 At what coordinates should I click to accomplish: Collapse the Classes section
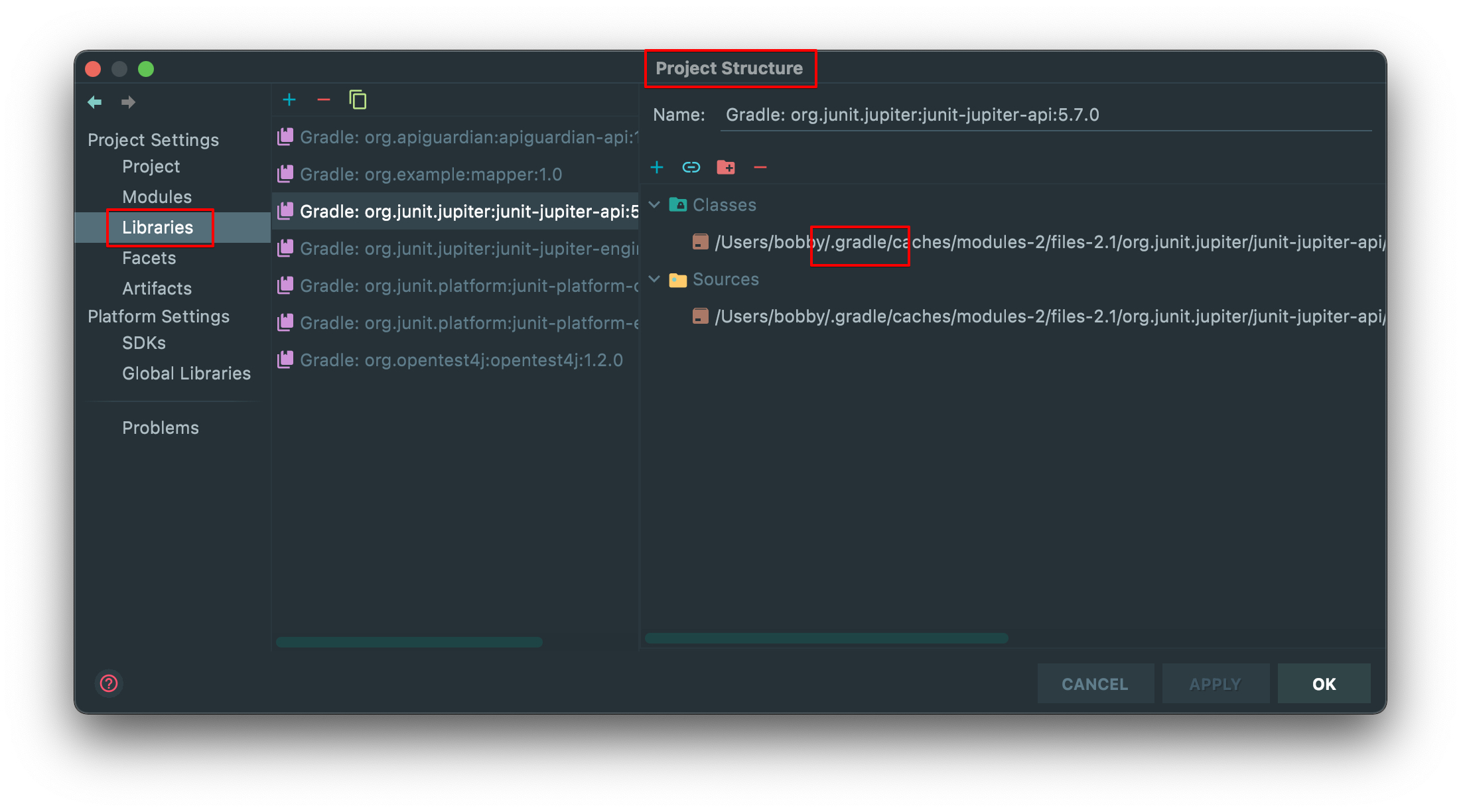point(654,204)
